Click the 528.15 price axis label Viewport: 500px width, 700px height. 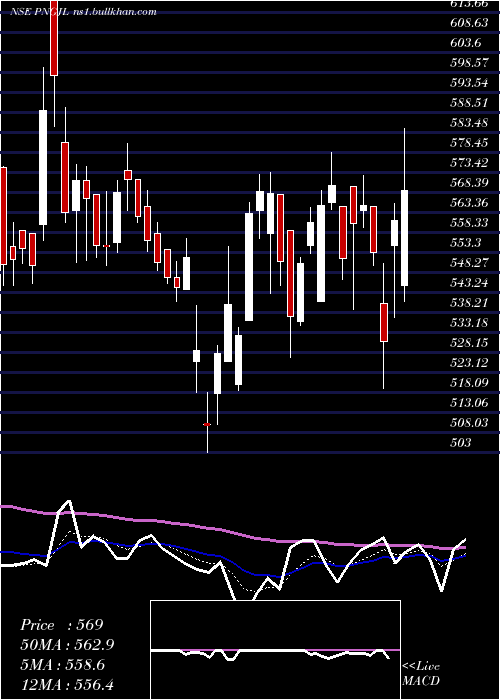coord(469,342)
